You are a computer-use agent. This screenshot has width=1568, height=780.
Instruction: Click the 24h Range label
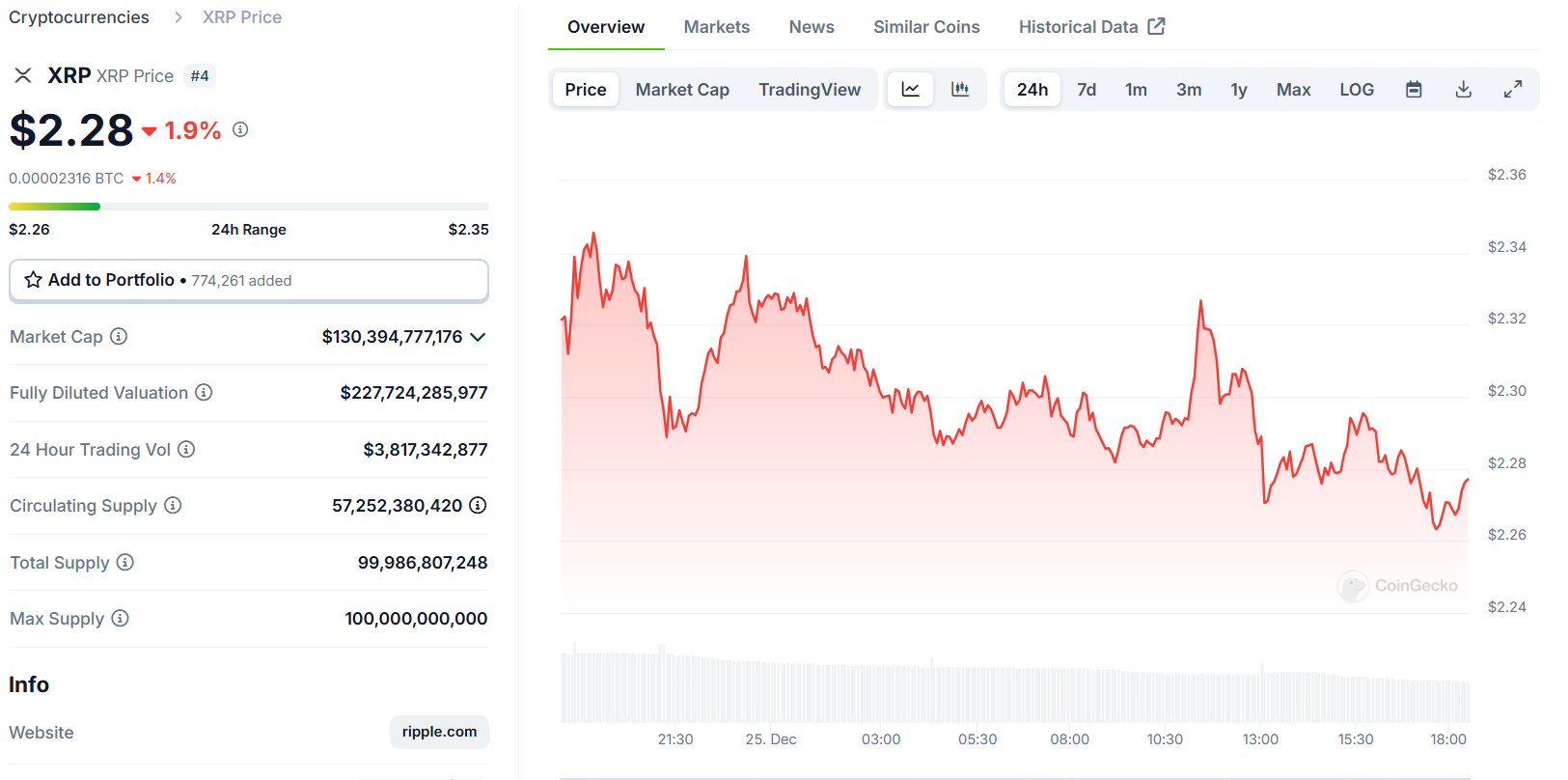click(249, 230)
